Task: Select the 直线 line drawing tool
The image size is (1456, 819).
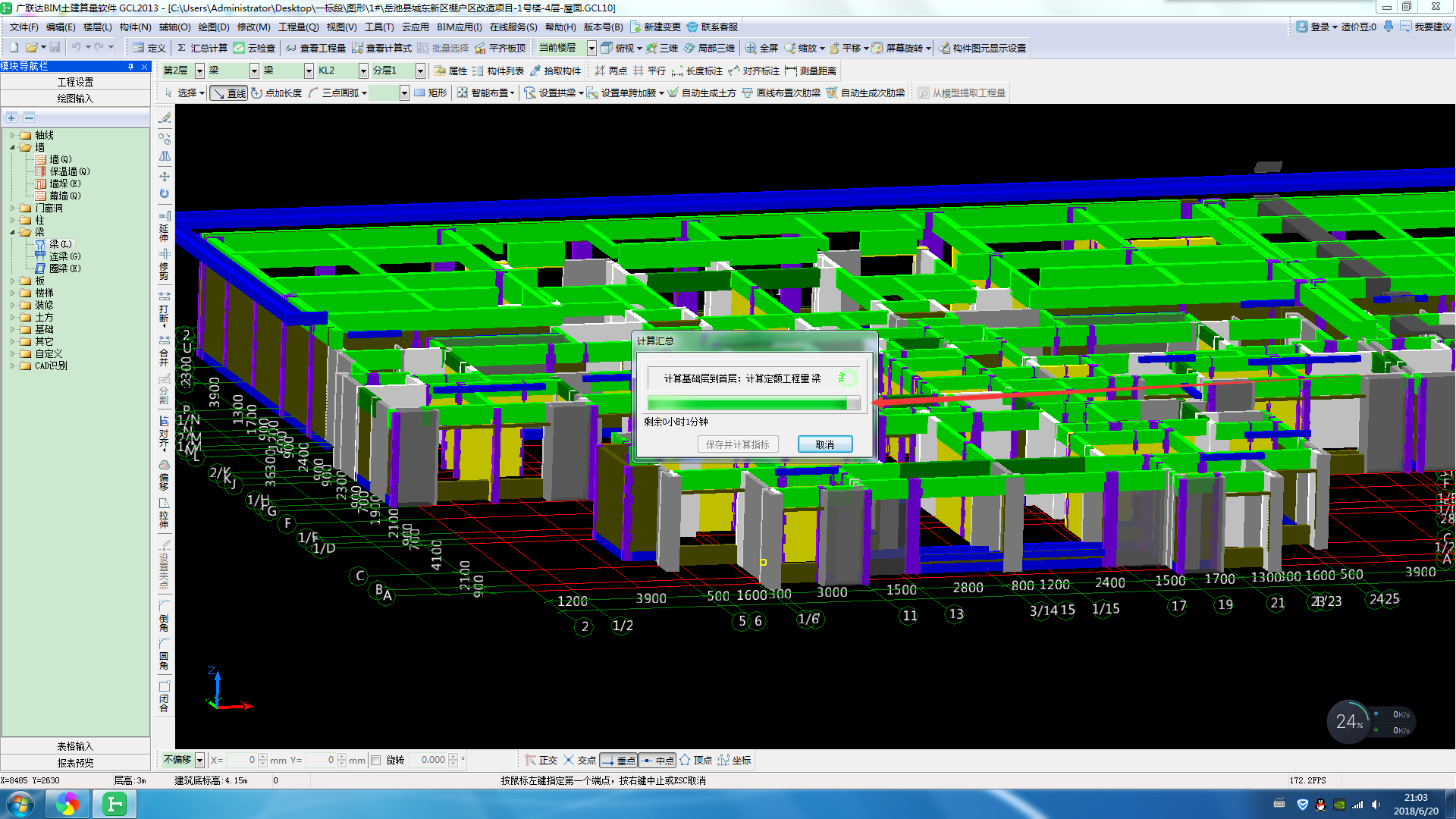Action: pyautogui.click(x=229, y=93)
